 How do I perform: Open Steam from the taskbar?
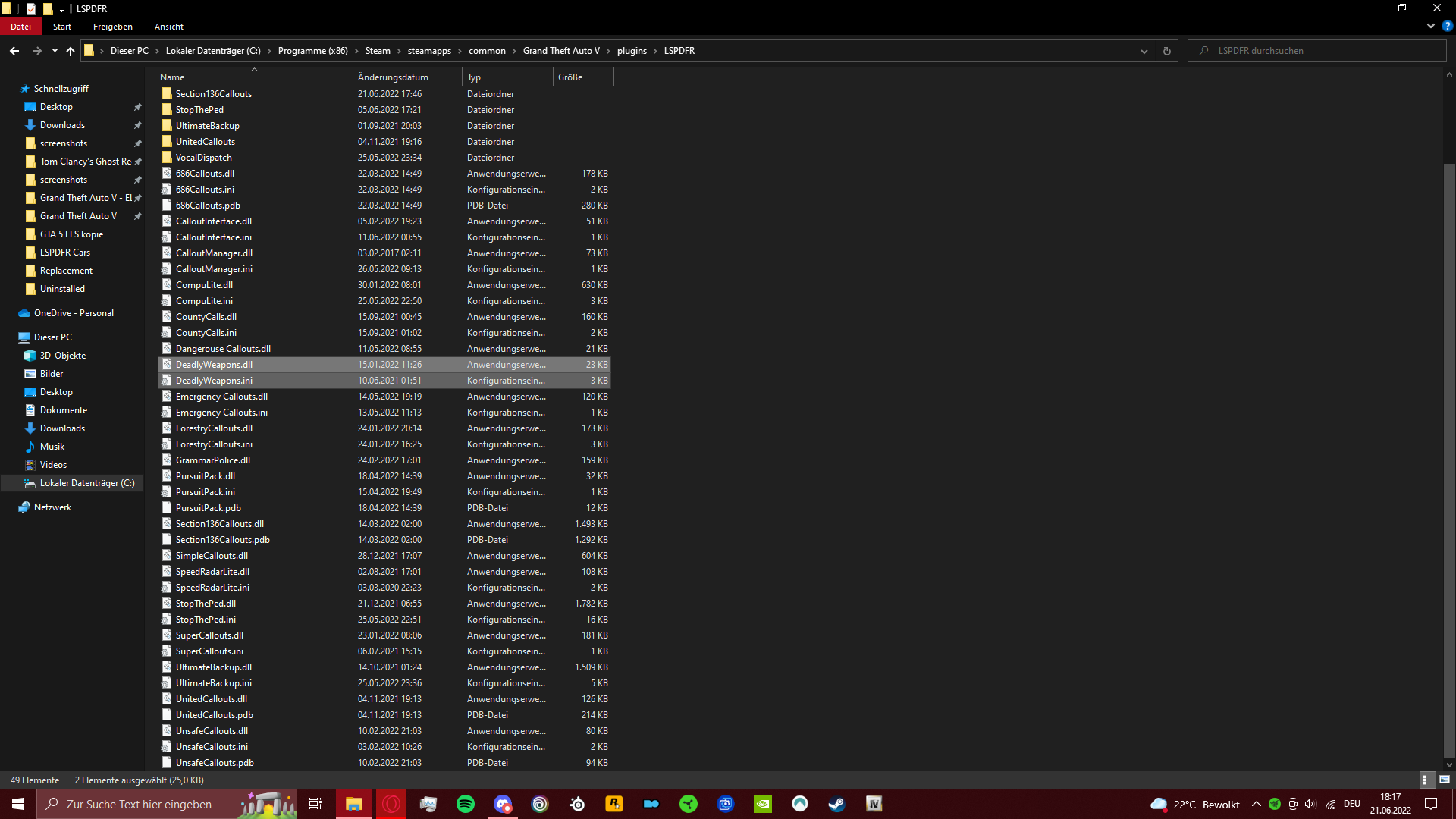coord(836,804)
